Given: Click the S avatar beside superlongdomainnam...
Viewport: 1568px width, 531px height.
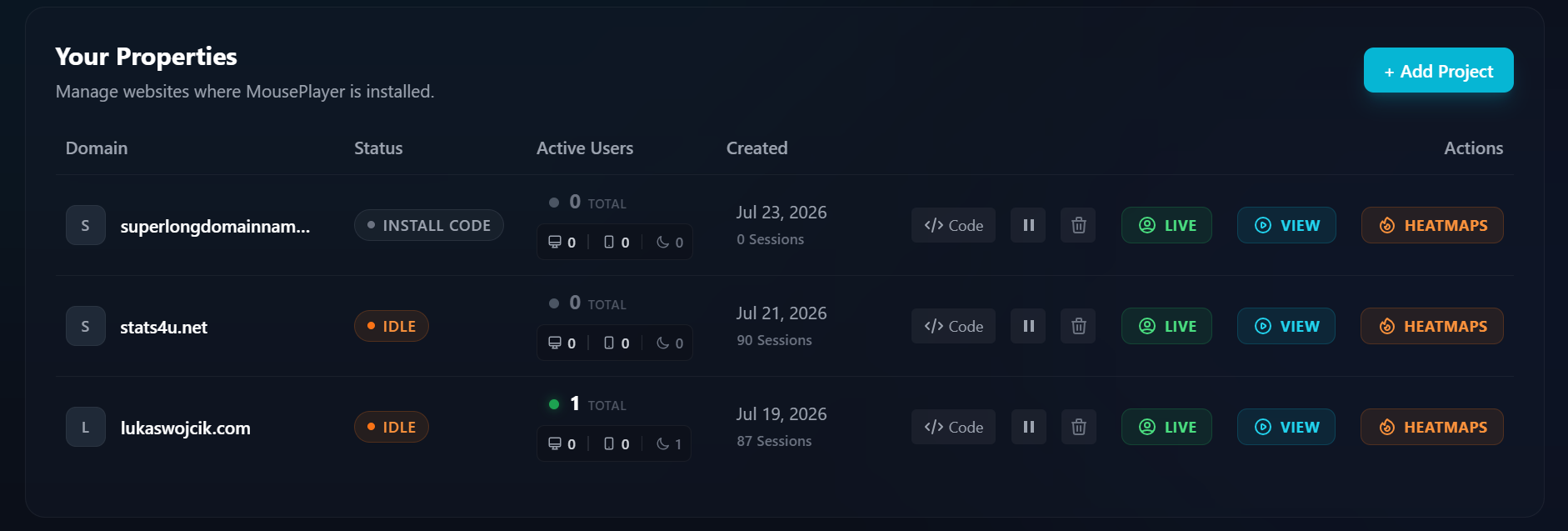Looking at the screenshot, I should 86,225.
